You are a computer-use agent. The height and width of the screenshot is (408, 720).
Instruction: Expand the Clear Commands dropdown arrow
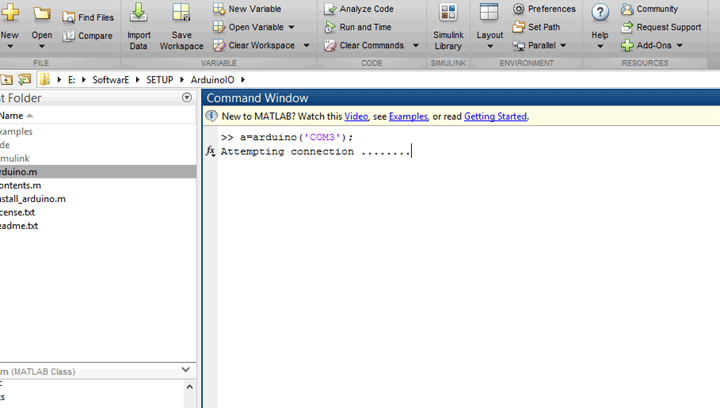tap(410, 46)
